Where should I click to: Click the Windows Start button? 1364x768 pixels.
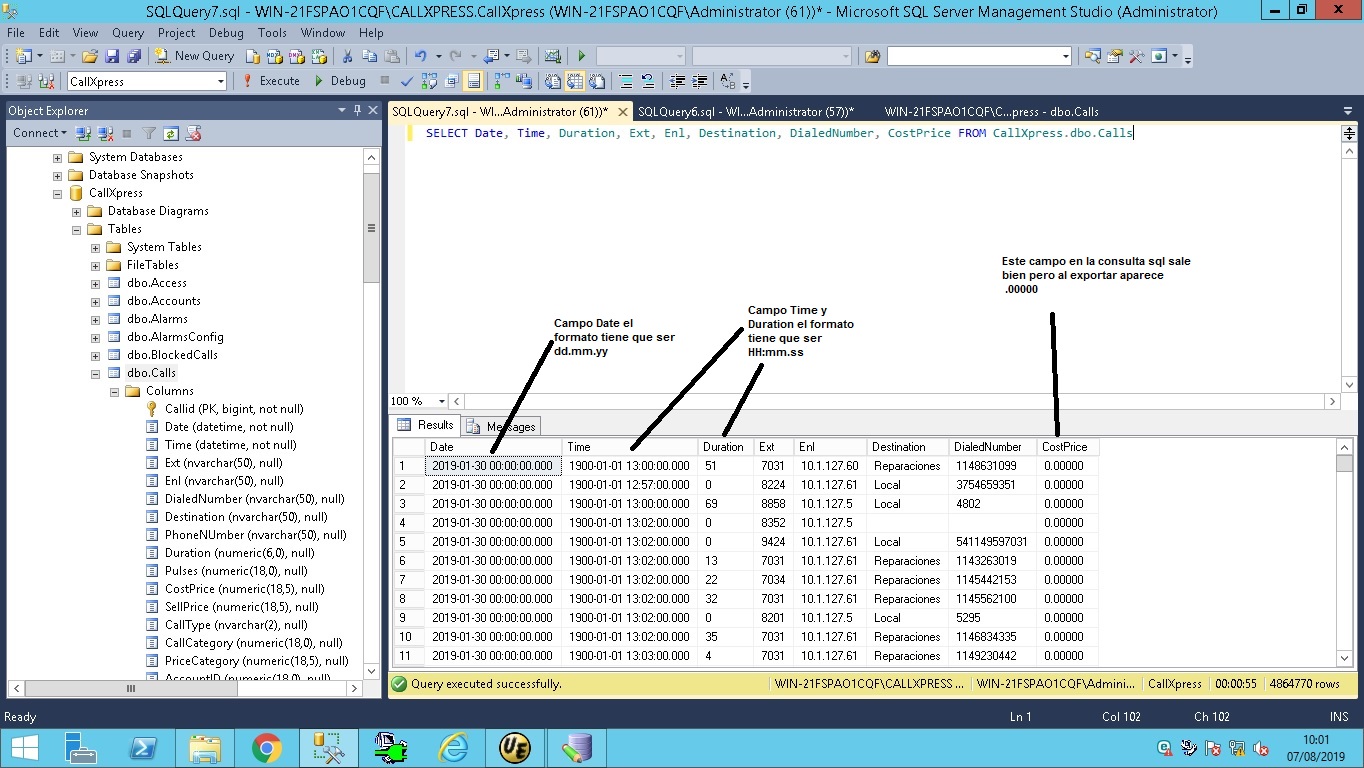click(24, 748)
